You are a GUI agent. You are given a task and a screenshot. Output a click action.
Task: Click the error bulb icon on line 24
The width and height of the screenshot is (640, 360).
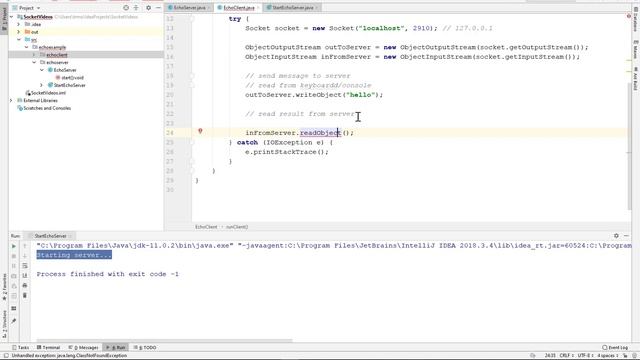(200, 131)
